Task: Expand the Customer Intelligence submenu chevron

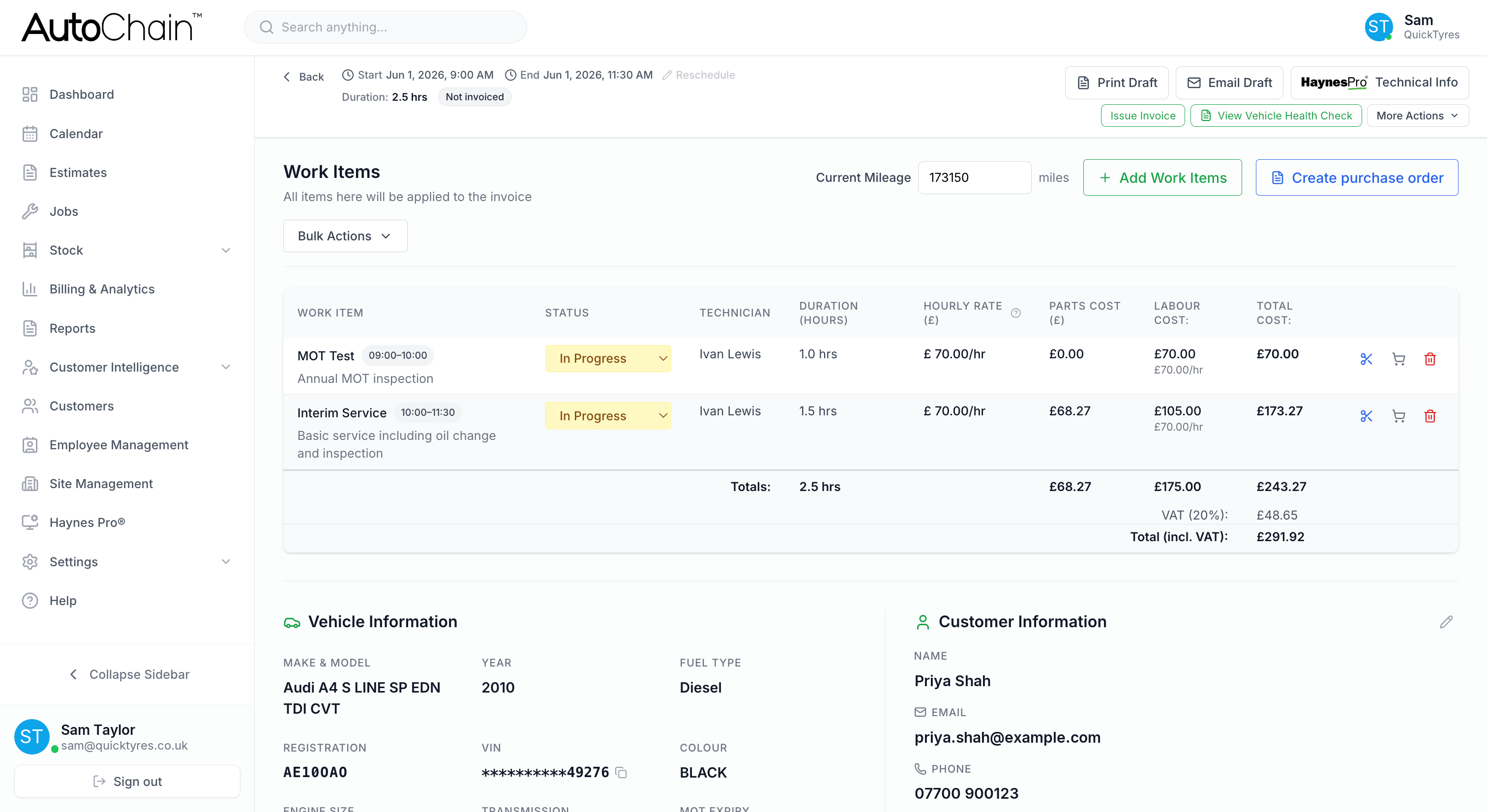Action: pyautogui.click(x=226, y=367)
